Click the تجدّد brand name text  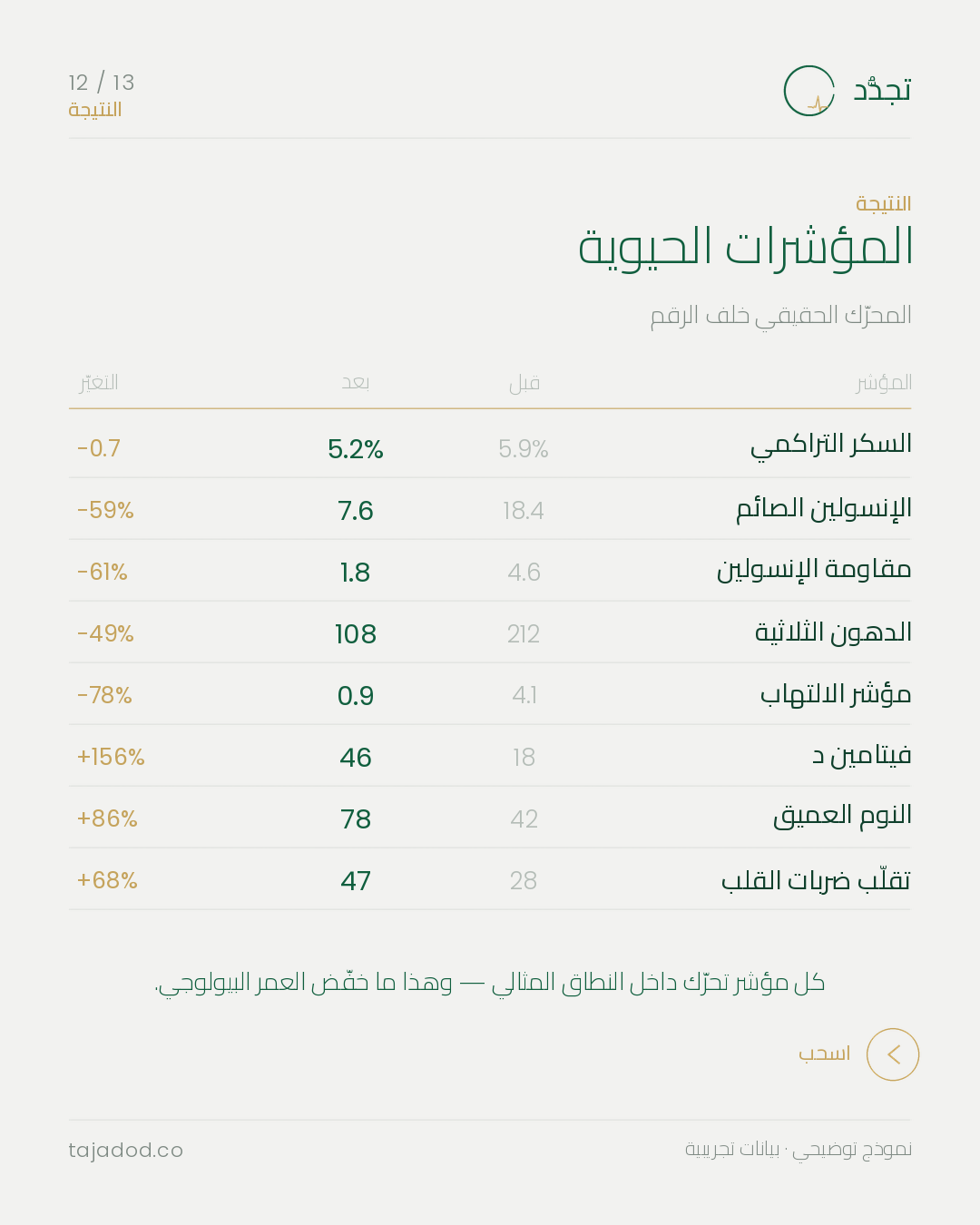882,90
